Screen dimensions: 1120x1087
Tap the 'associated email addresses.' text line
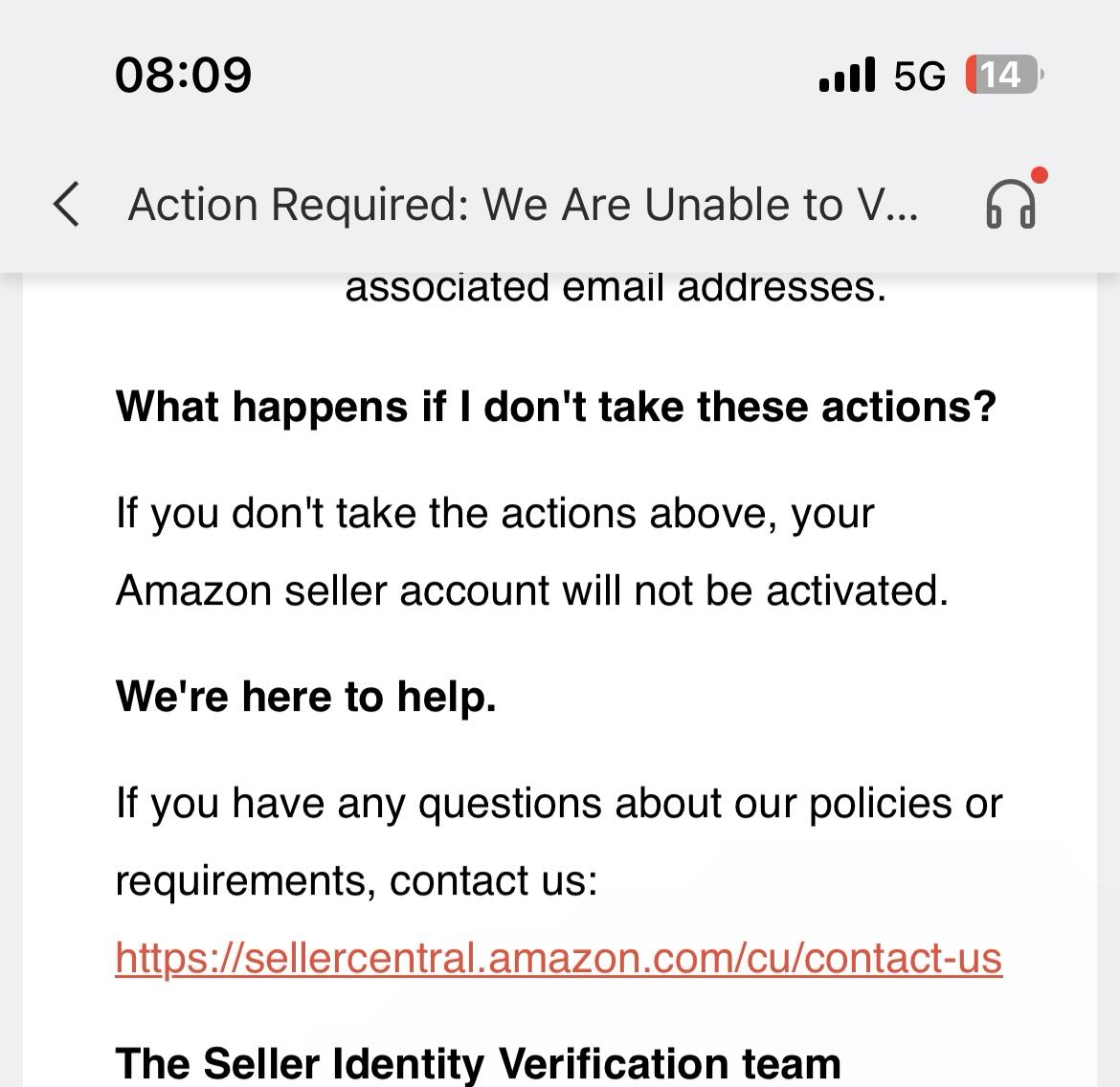point(616,288)
